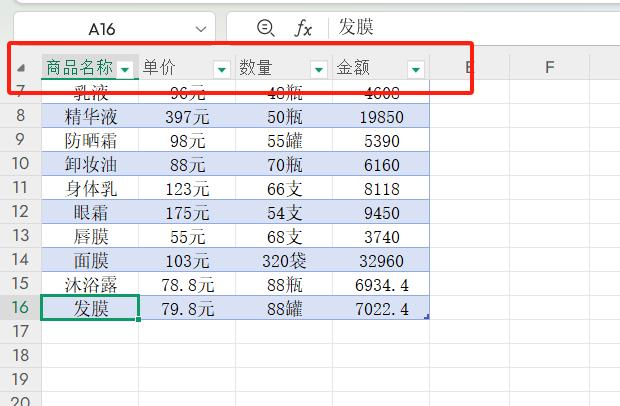This screenshot has height=406, width=620.
Task: Select row 10 header
Action: point(21,163)
